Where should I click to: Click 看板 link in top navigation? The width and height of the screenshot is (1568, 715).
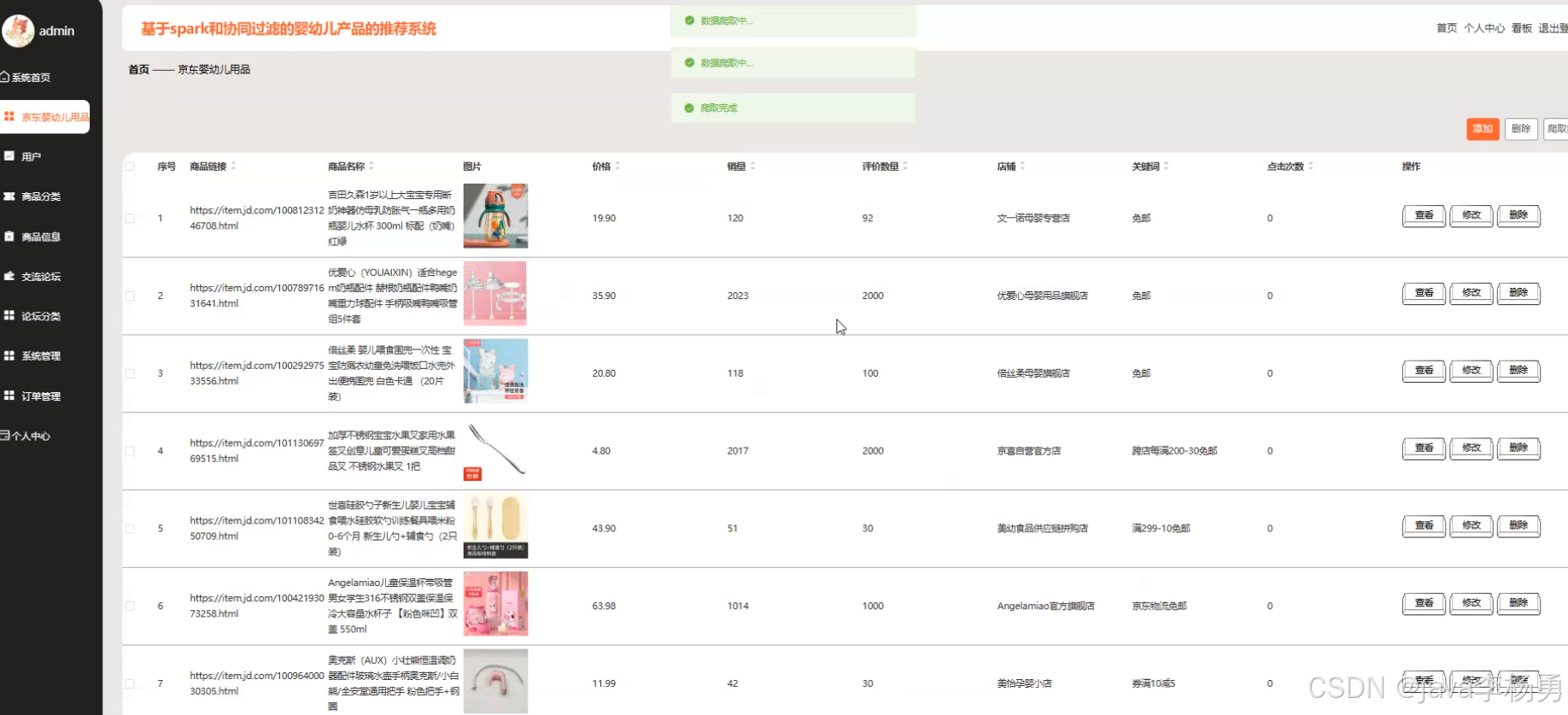(x=1522, y=28)
